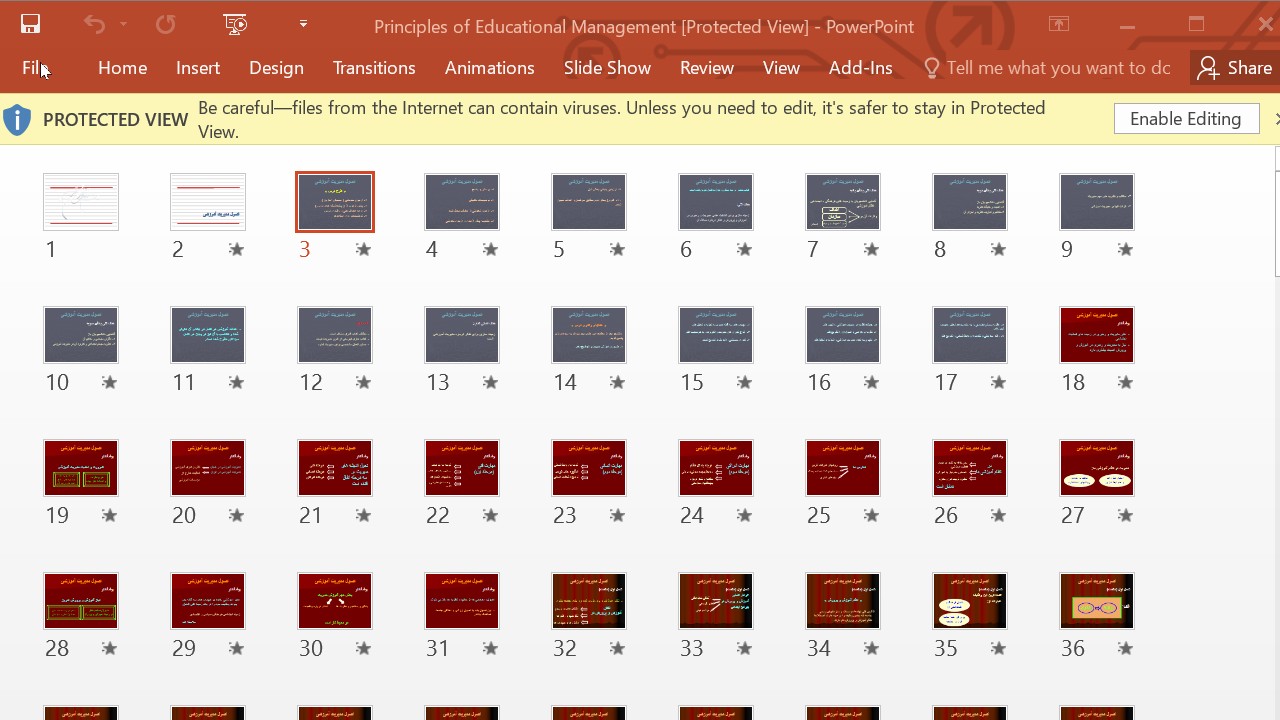The image size is (1280, 720).
Task: Click transition star icon under slide 29
Action: (x=236, y=648)
